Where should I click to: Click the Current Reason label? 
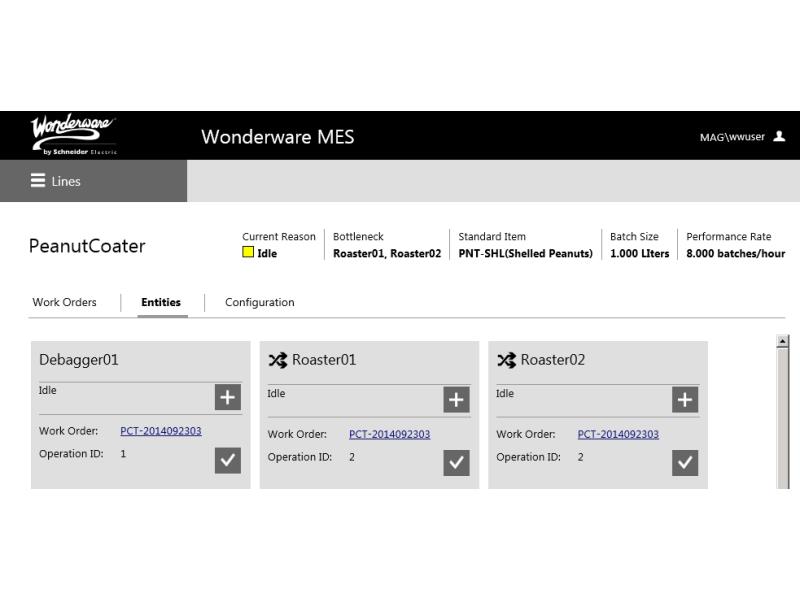point(279,237)
